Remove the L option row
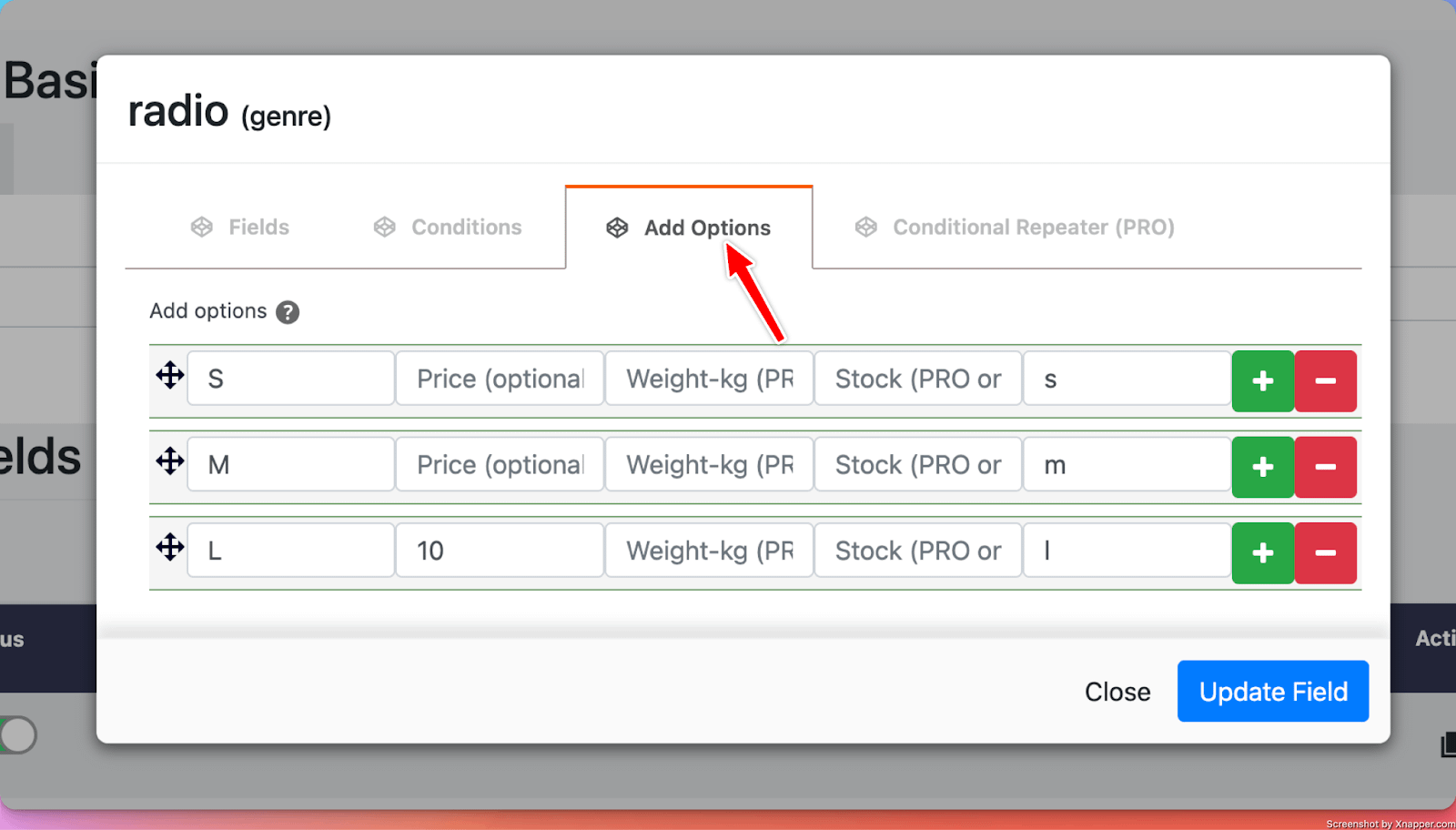1456x830 pixels. [1325, 552]
